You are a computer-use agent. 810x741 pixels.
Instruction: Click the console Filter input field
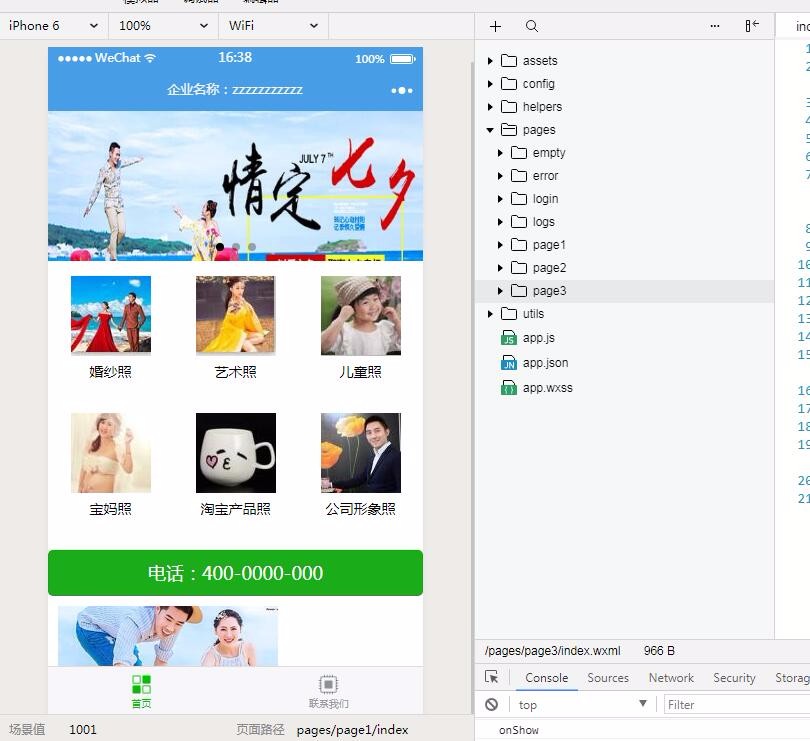pyautogui.click(x=720, y=704)
